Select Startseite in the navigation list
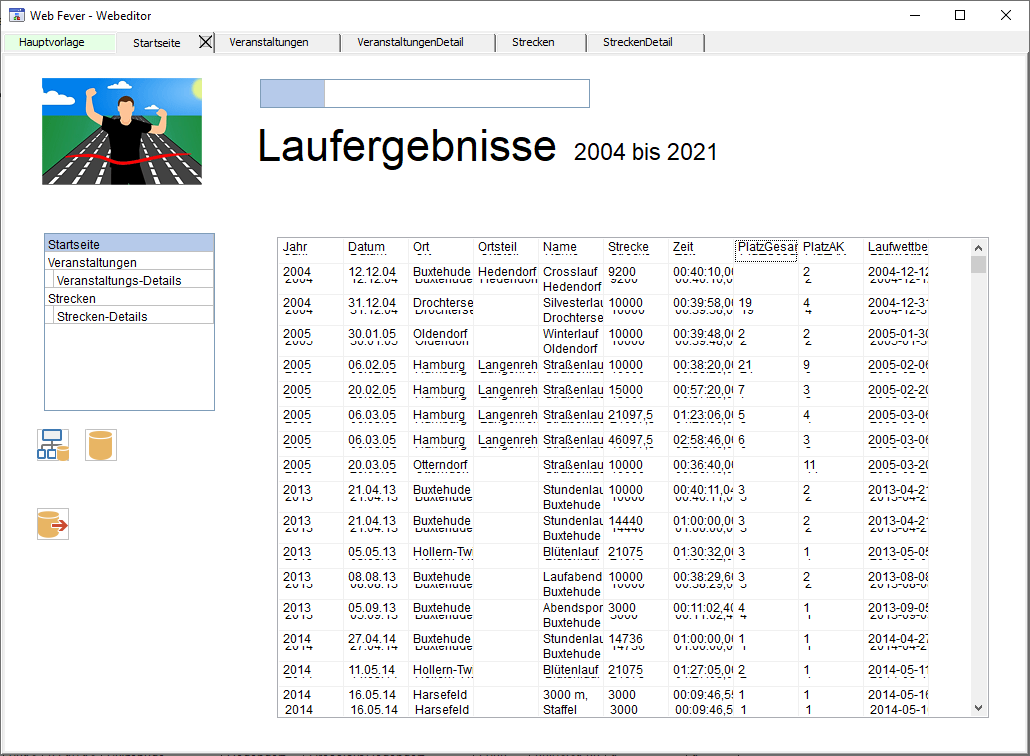This screenshot has width=1030, height=756. coord(129,244)
